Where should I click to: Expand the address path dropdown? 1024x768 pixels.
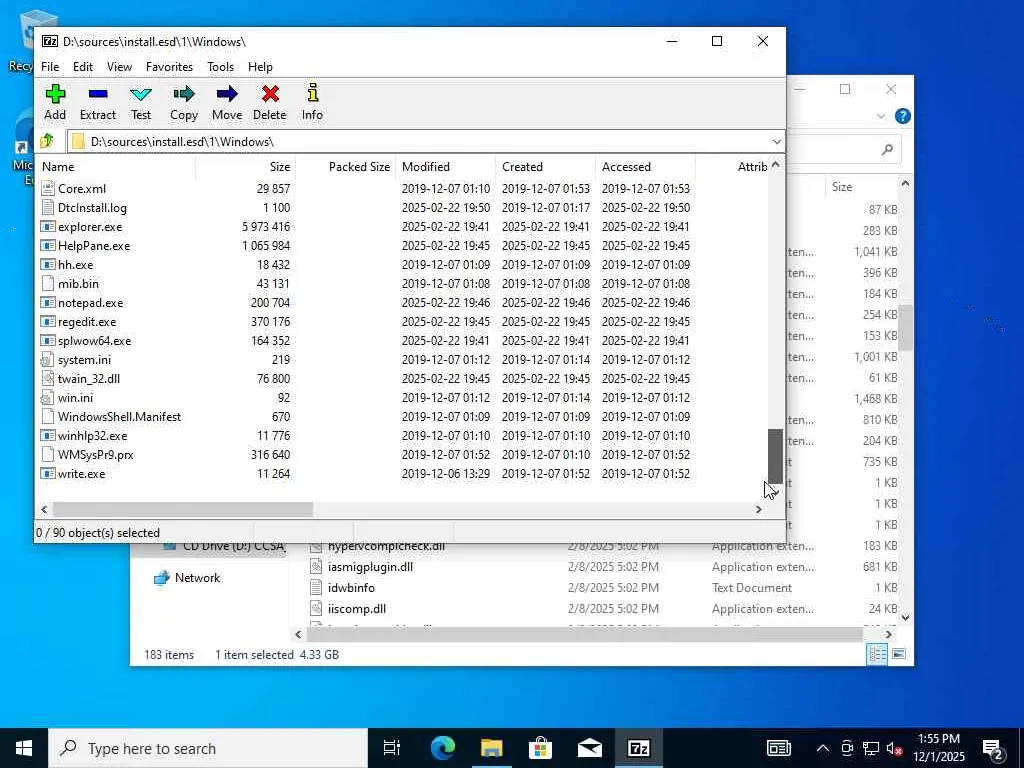776,141
